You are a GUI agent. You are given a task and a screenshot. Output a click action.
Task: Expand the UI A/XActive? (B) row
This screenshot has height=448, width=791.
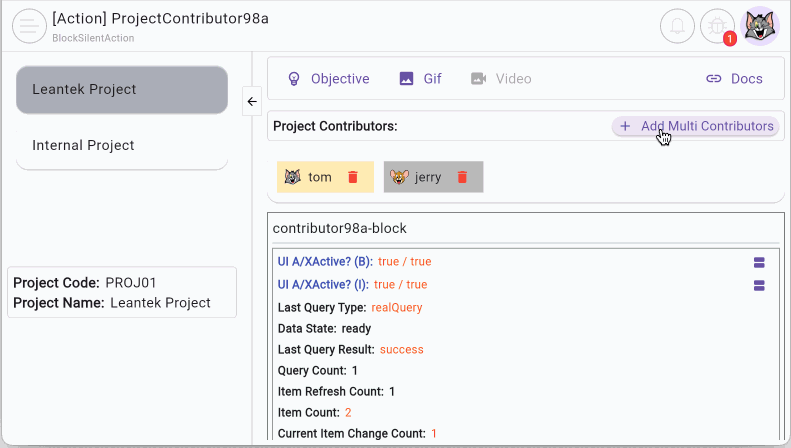click(758, 262)
